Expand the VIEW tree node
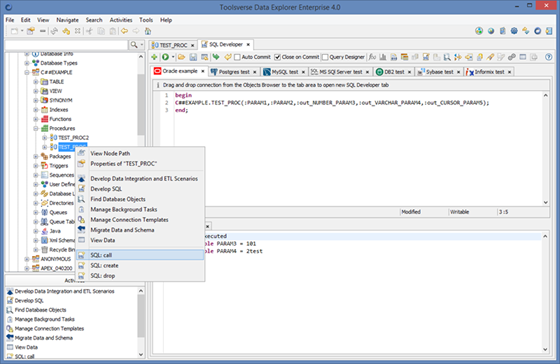560x364 pixels. [36, 91]
